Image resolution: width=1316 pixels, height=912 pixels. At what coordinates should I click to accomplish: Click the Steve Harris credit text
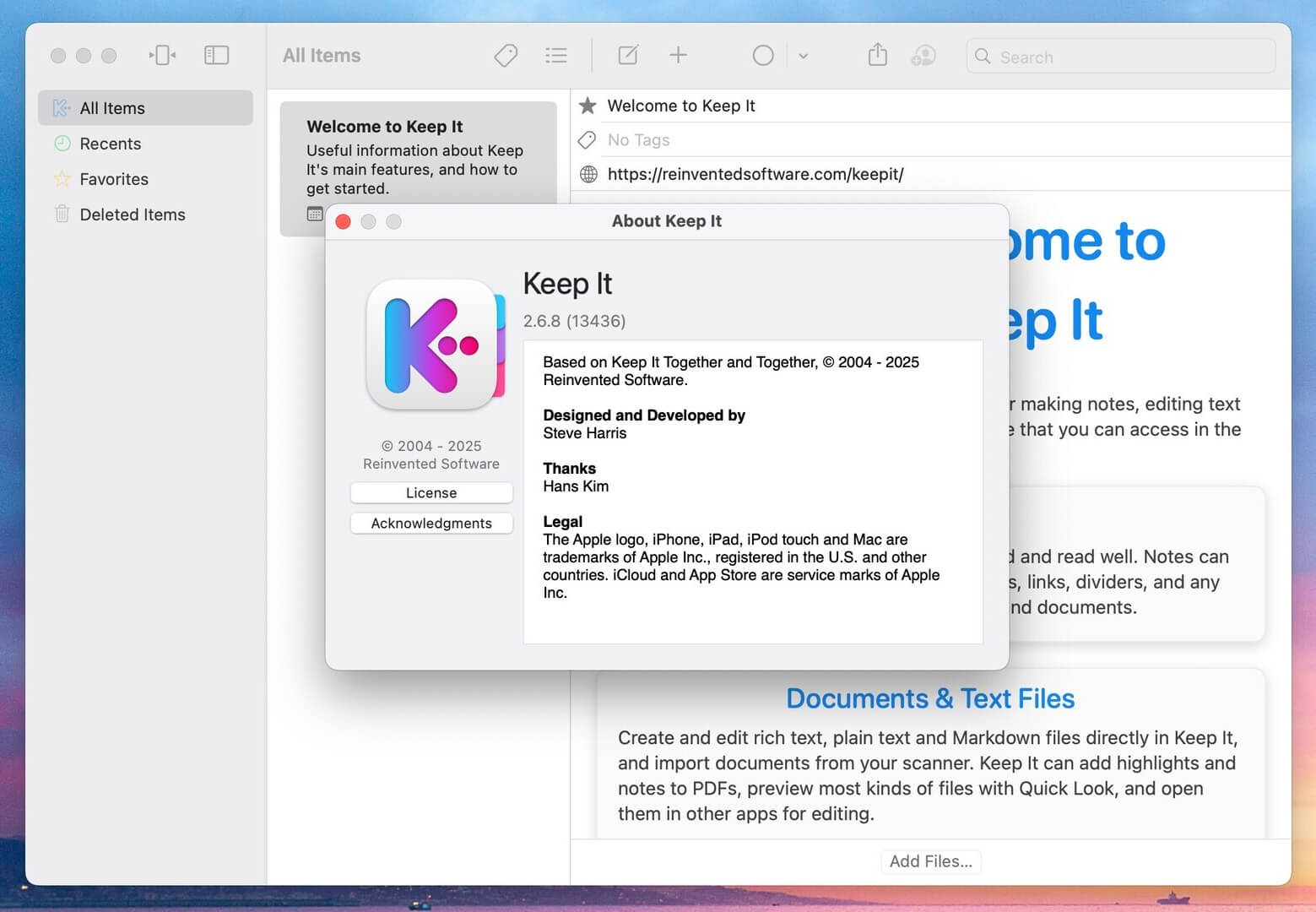(585, 433)
